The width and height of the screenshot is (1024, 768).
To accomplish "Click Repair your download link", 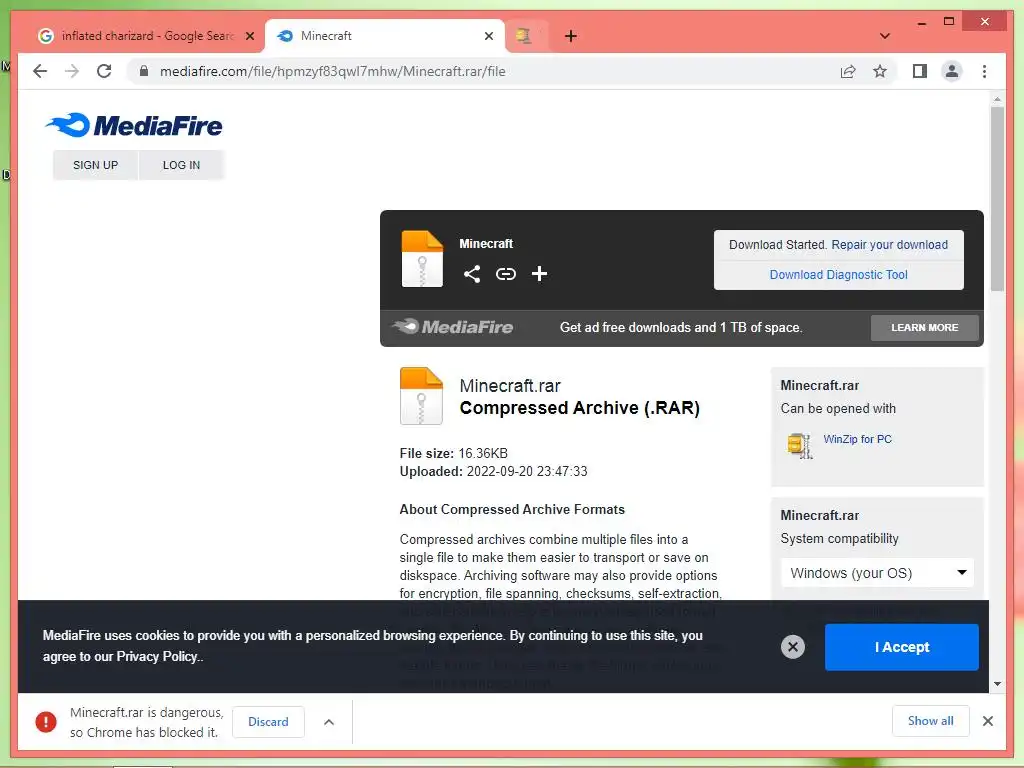I will (889, 245).
